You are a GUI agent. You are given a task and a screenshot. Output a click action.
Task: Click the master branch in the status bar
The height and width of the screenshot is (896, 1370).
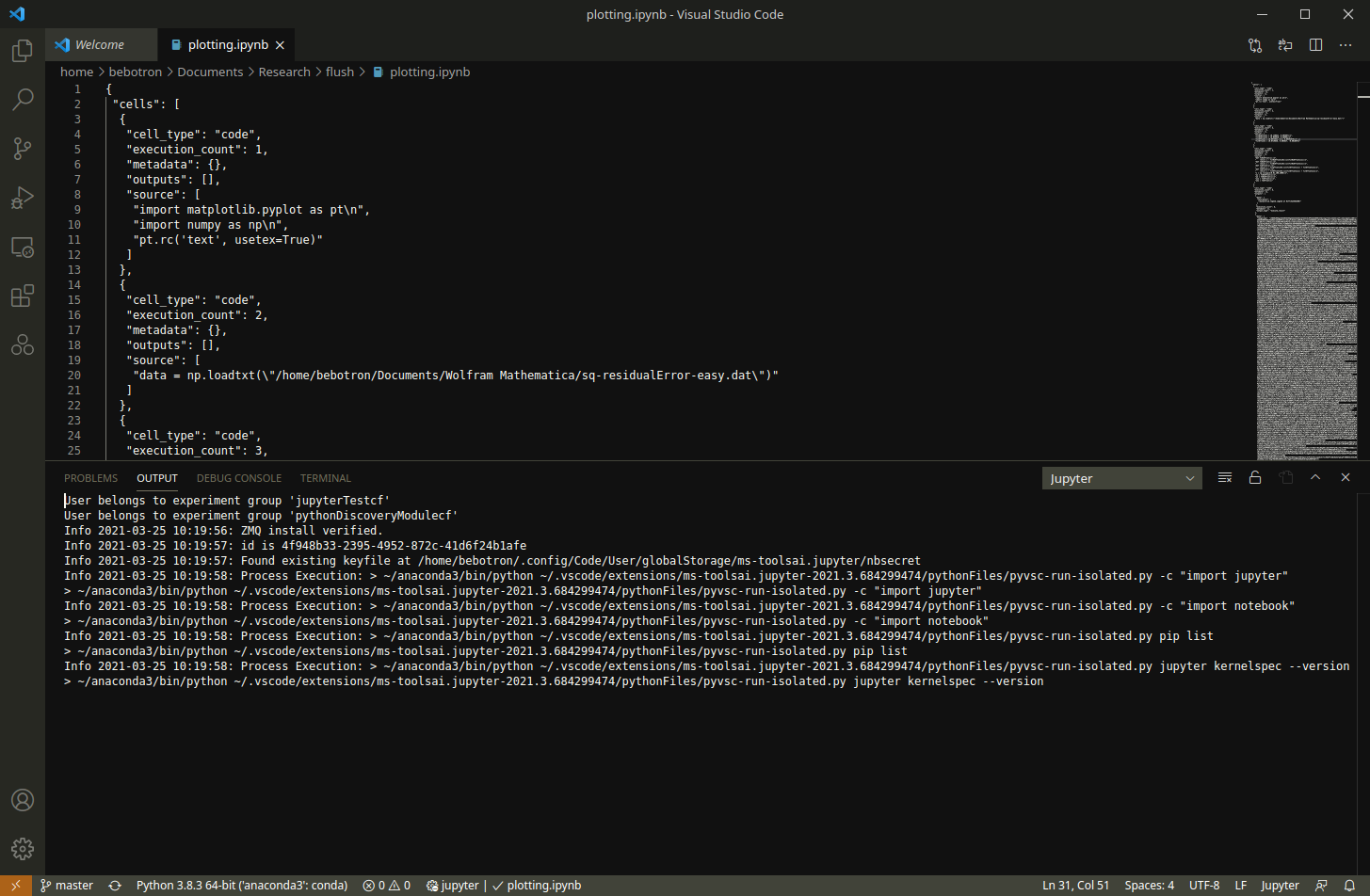66,885
